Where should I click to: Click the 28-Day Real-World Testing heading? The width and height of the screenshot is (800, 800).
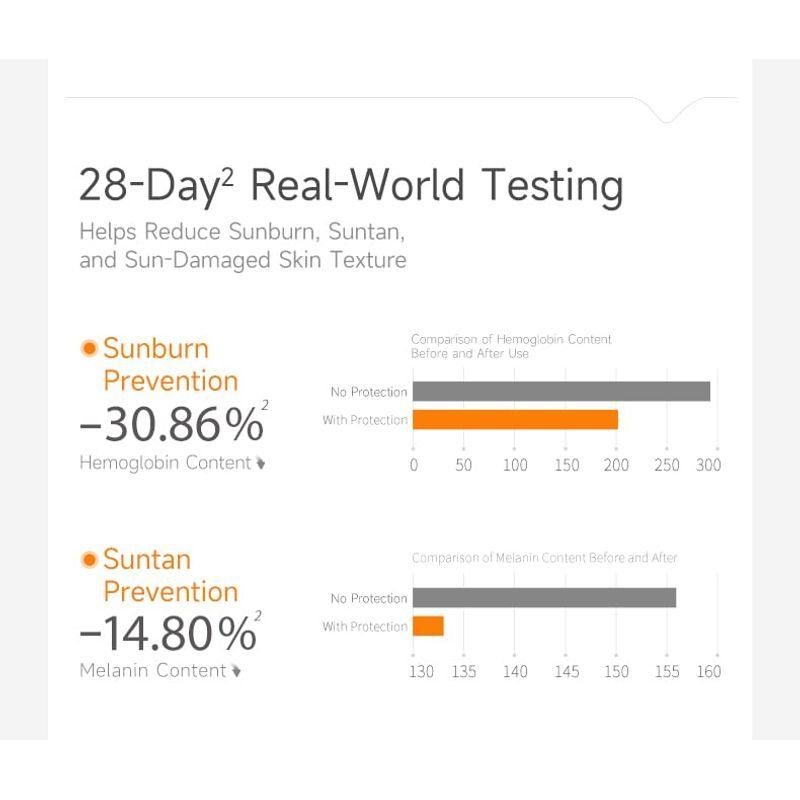(x=350, y=187)
